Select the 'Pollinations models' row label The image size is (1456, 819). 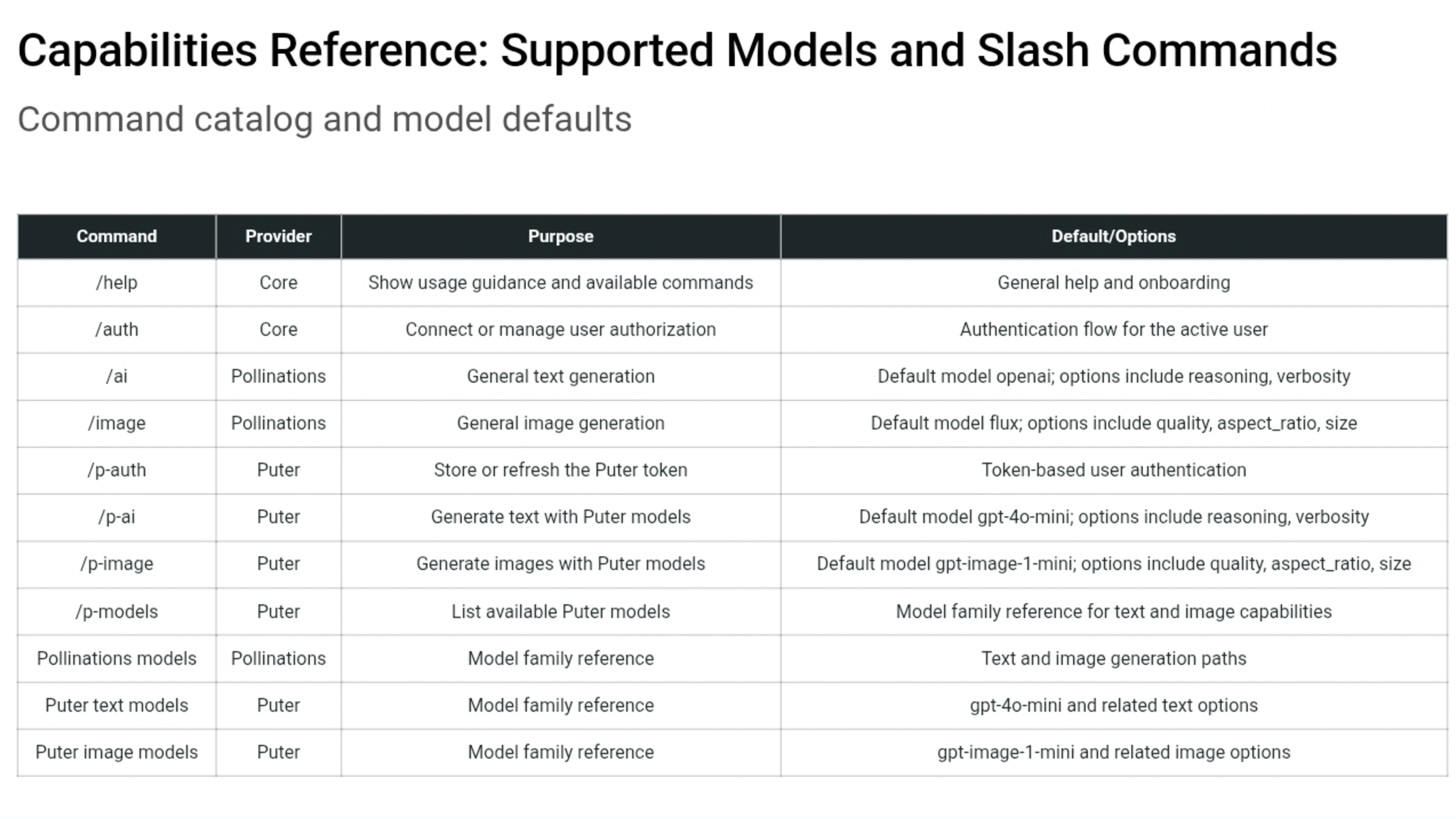point(117,658)
